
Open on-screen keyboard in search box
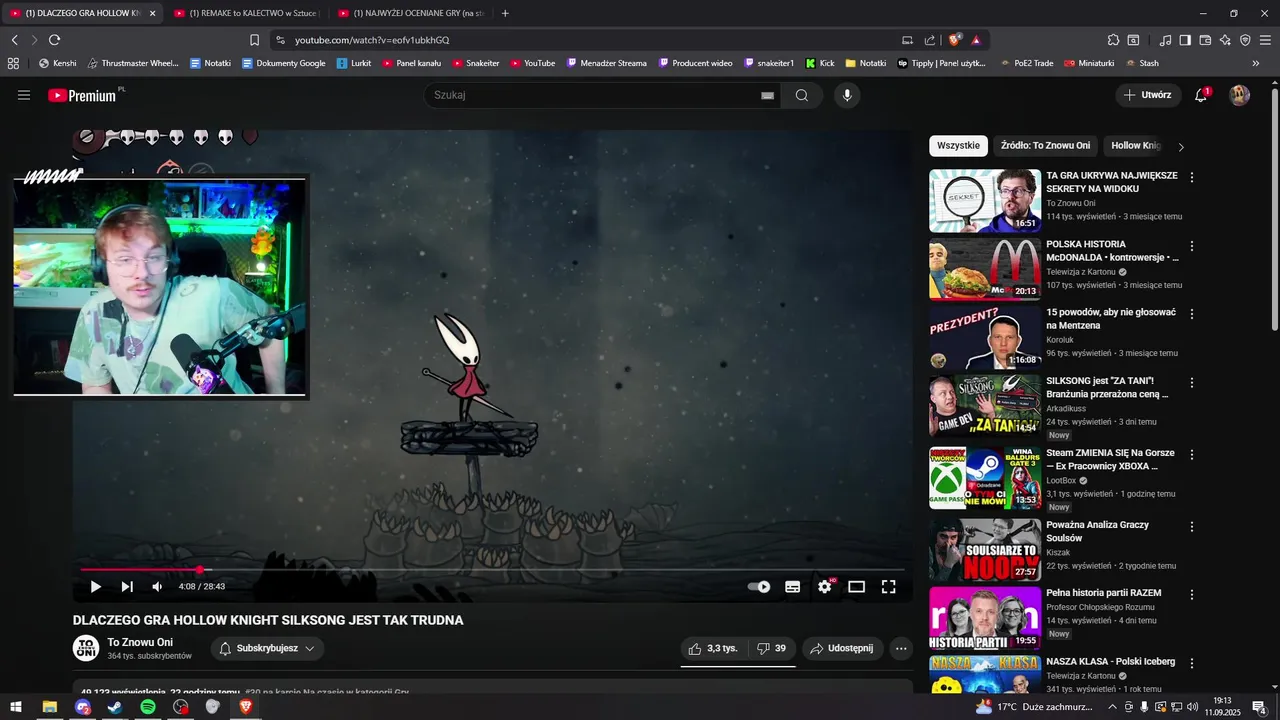tap(767, 95)
